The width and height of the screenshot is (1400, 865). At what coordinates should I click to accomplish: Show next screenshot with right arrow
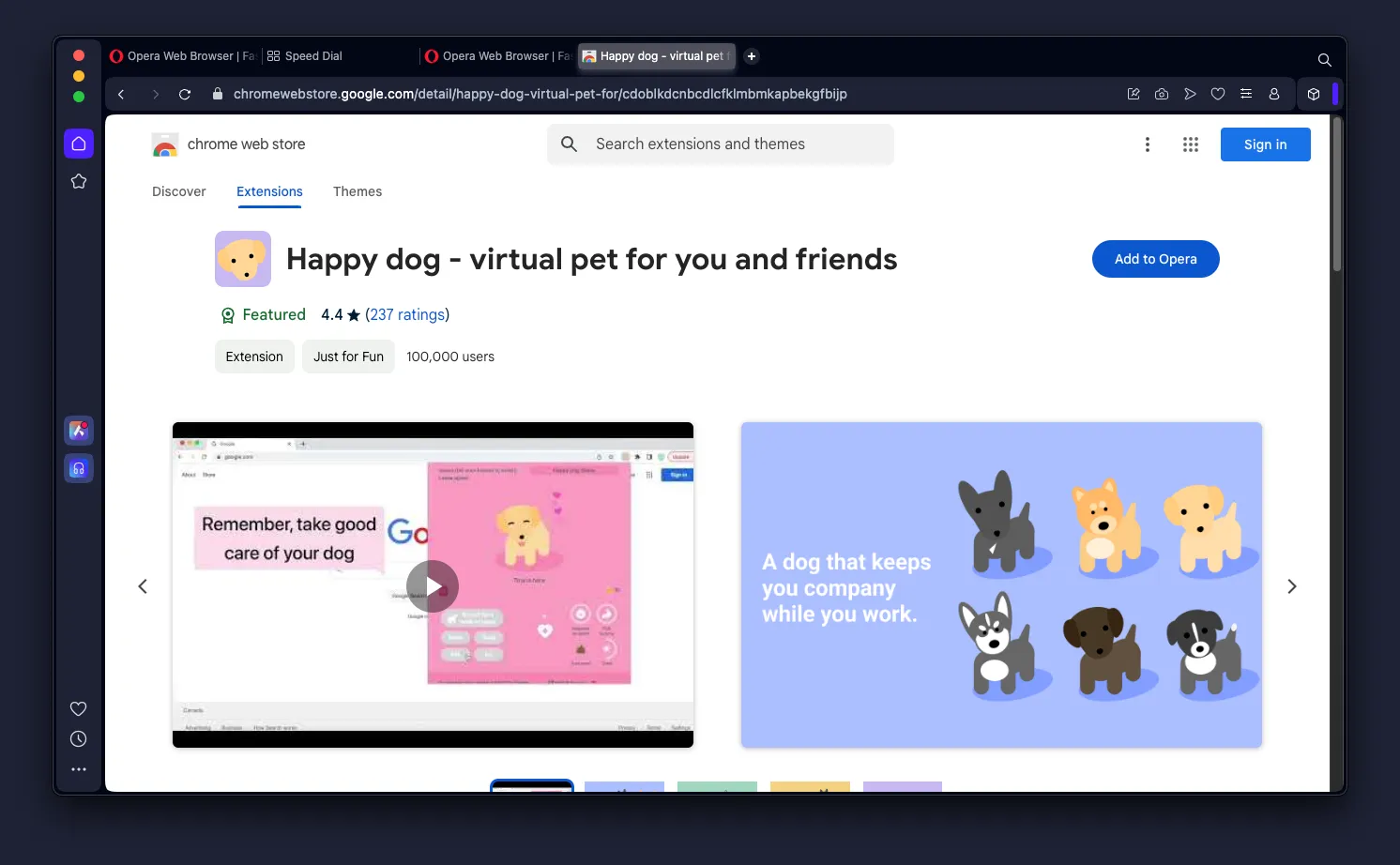tap(1292, 585)
